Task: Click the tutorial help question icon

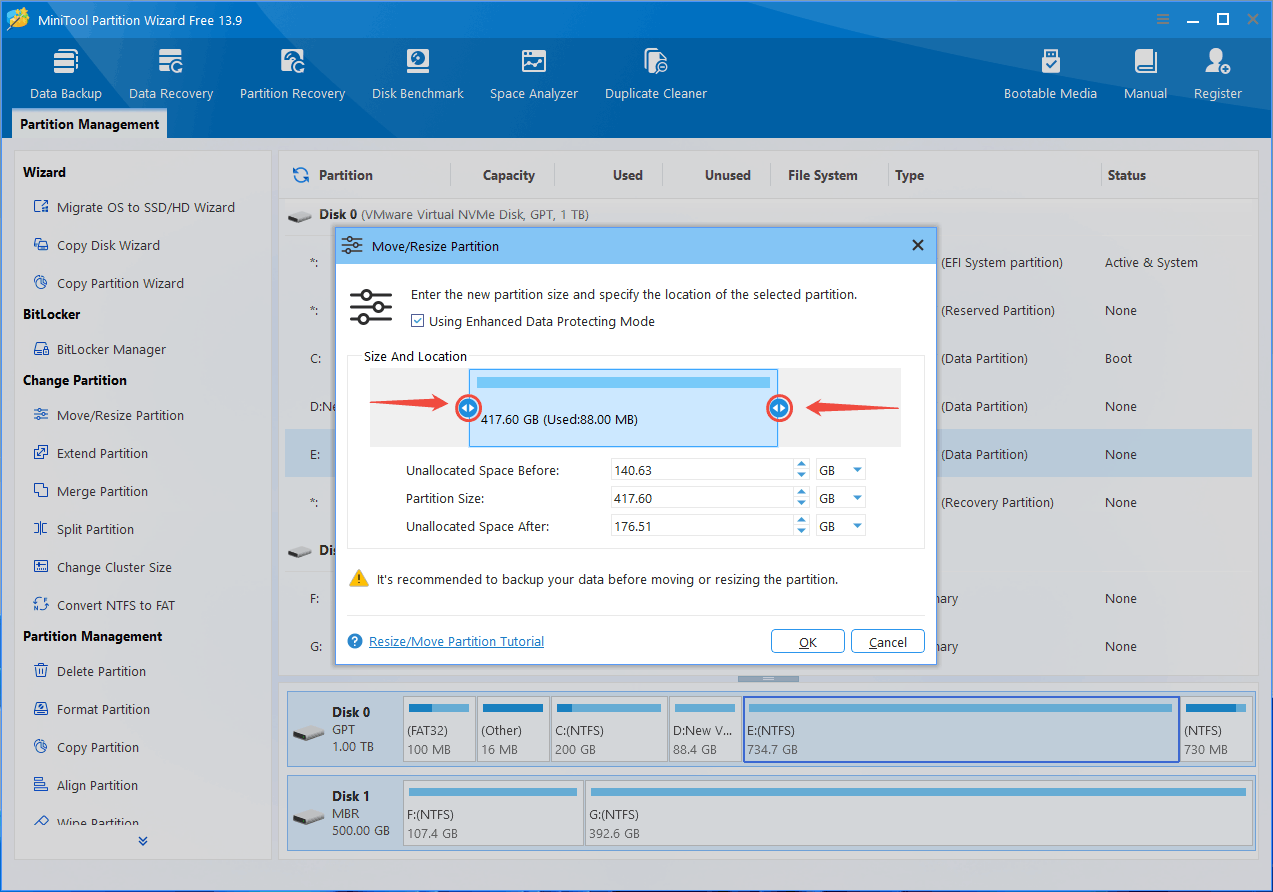Action: 355,642
